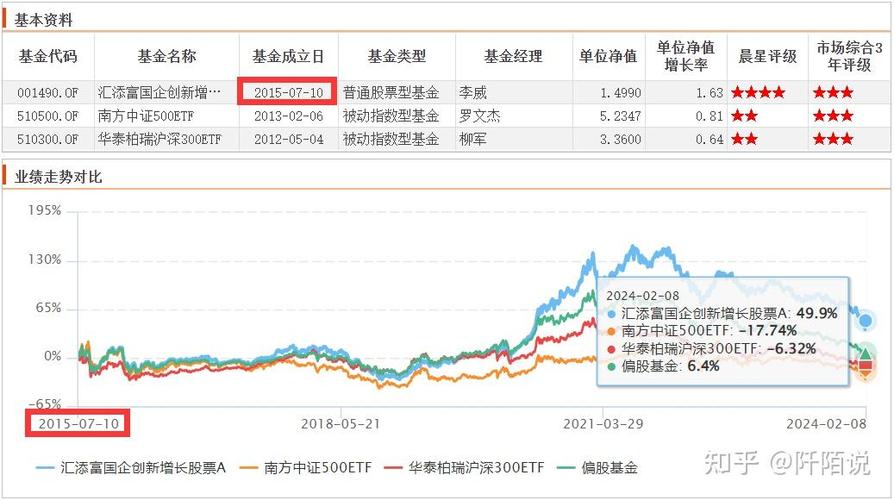Click growth rate 0.64
The image size is (894, 500).
709,139
